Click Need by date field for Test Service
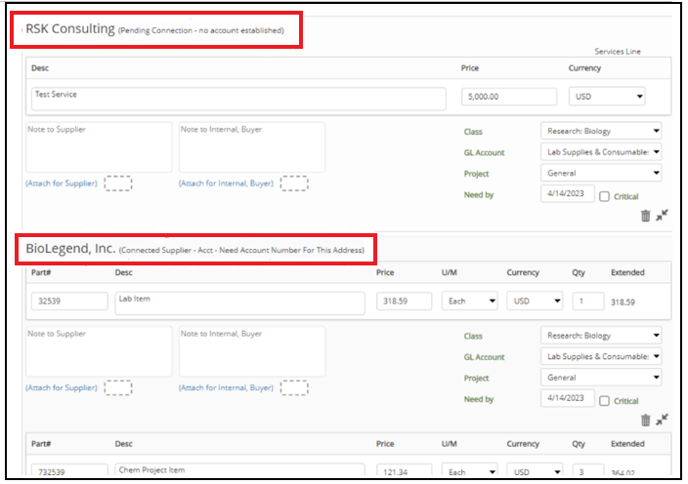 (x=567, y=194)
